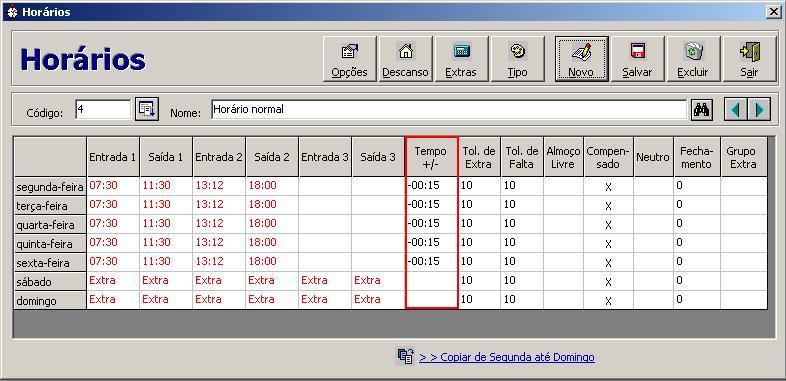Select the quinta-feira row header

coord(50,243)
